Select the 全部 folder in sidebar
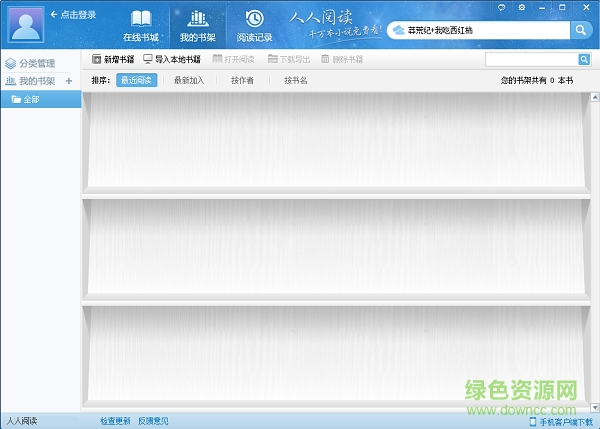The height and width of the screenshot is (429, 600). 32,100
